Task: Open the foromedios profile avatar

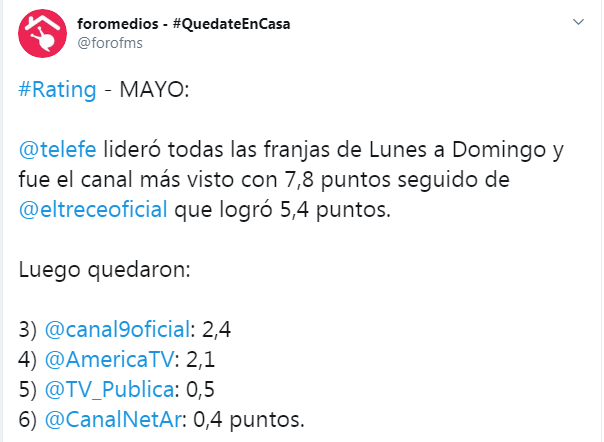Action: pyautogui.click(x=42, y=34)
